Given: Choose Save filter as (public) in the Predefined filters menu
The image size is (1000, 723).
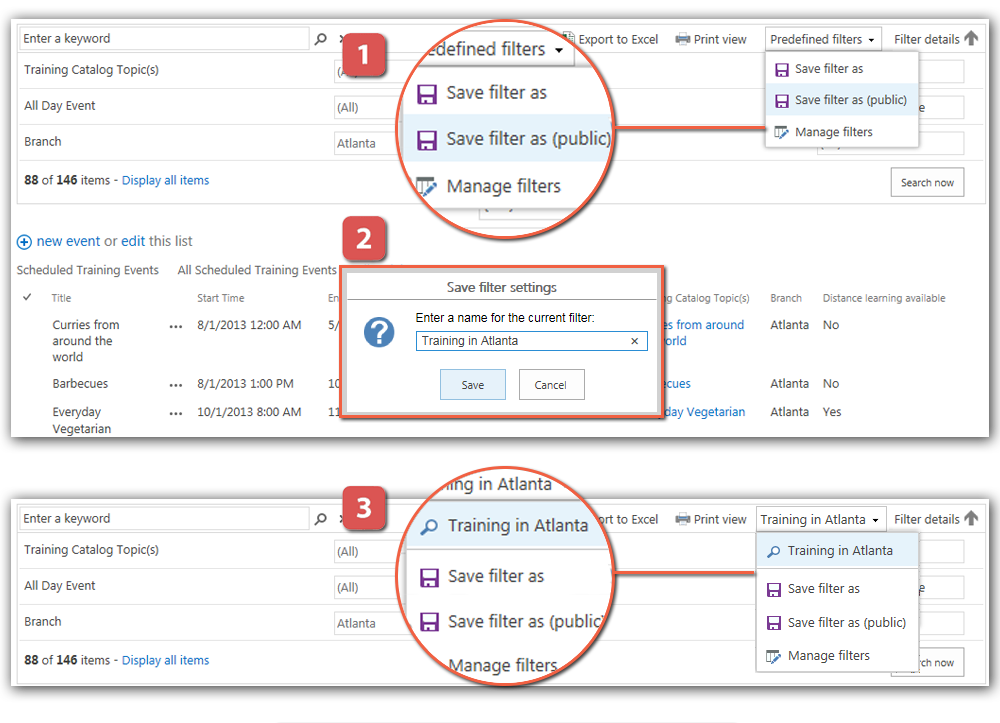Looking at the screenshot, I should tap(850, 100).
